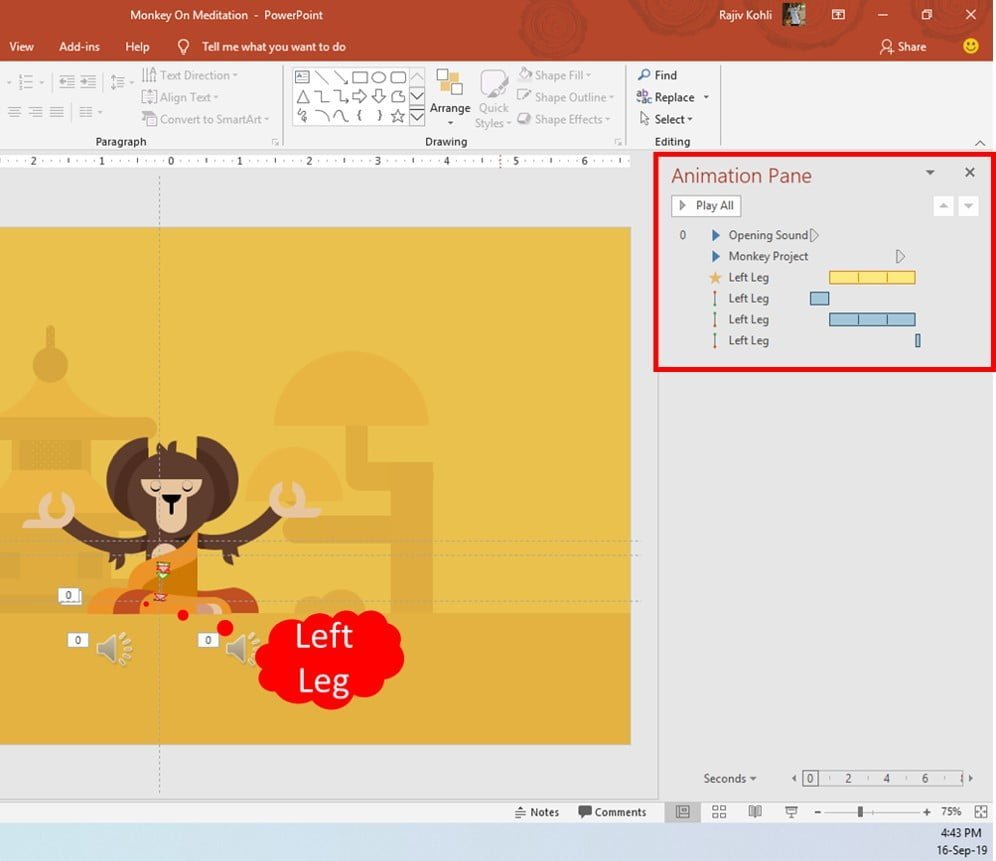The height and width of the screenshot is (861, 996).
Task: Select the 5-Point Star shape
Action: (398, 116)
